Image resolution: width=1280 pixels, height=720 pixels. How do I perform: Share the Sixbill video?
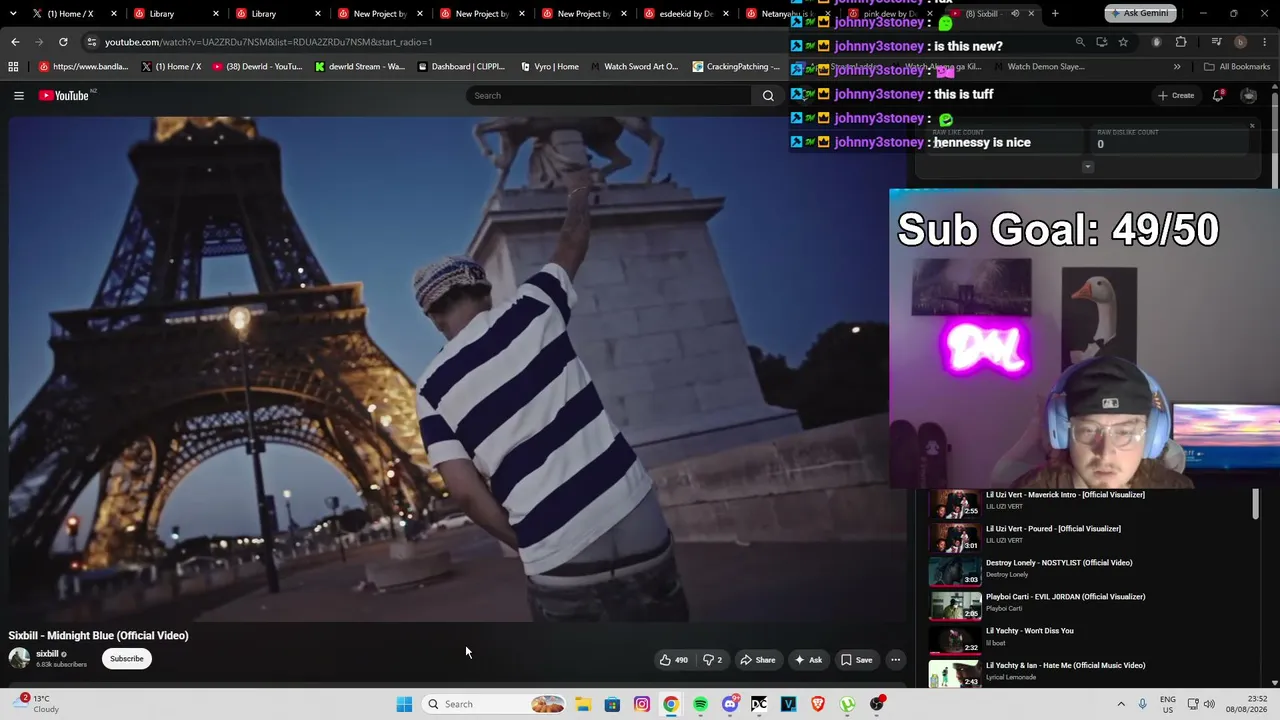click(x=757, y=660)
